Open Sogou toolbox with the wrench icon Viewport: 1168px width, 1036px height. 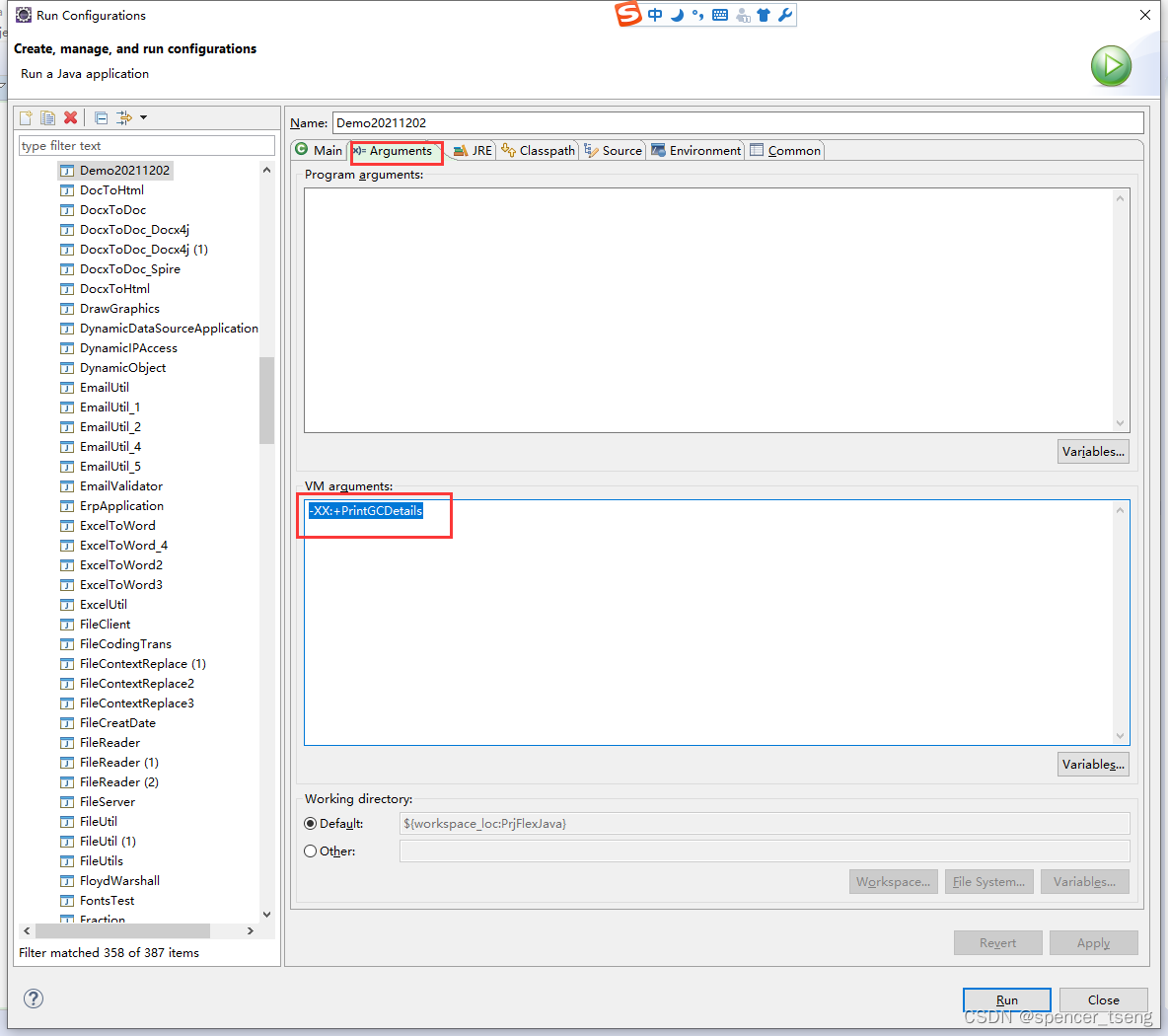pyautogui.click(x=786, y=14)
